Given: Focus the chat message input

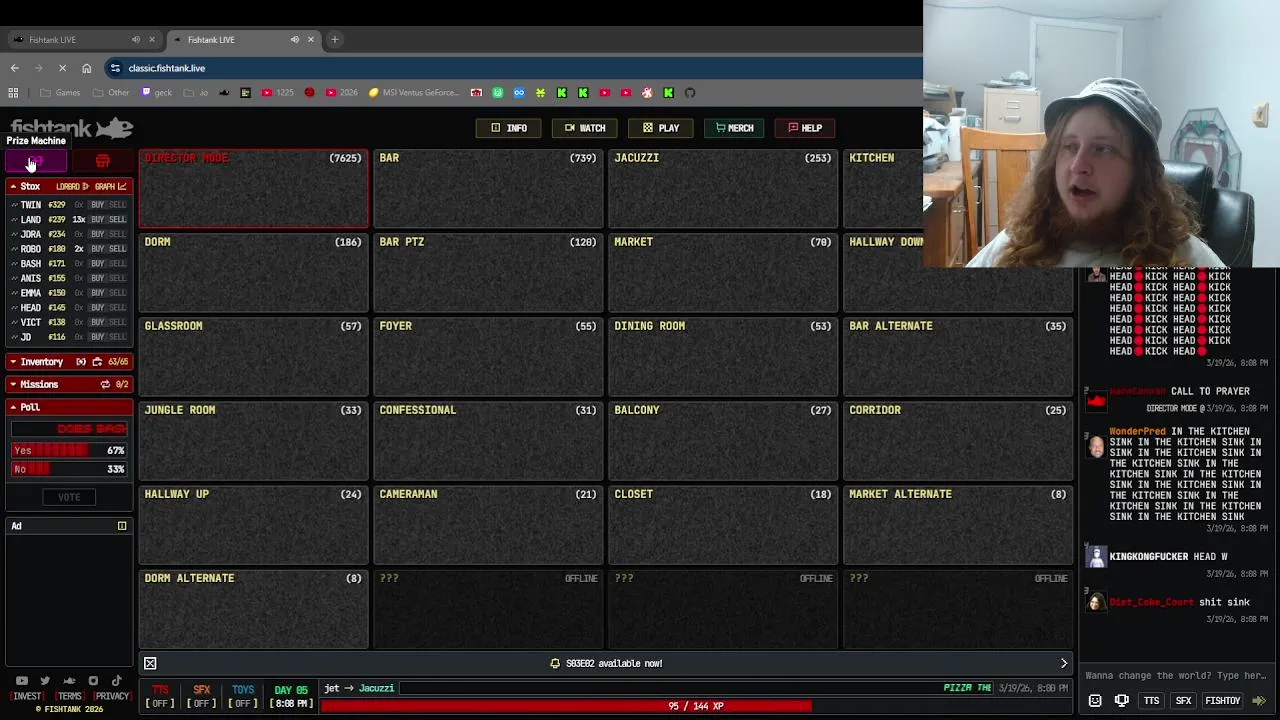Looking at the screenshot, I should [x=1176, y=676].
